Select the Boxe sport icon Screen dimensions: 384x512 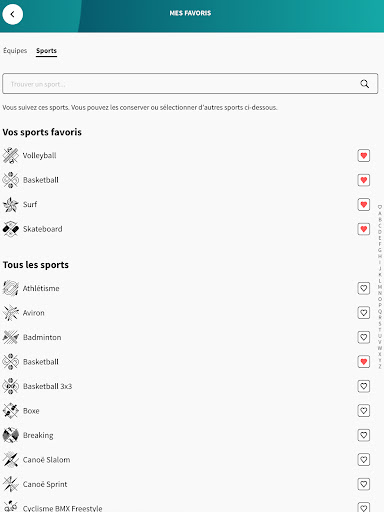pos(11,411)
